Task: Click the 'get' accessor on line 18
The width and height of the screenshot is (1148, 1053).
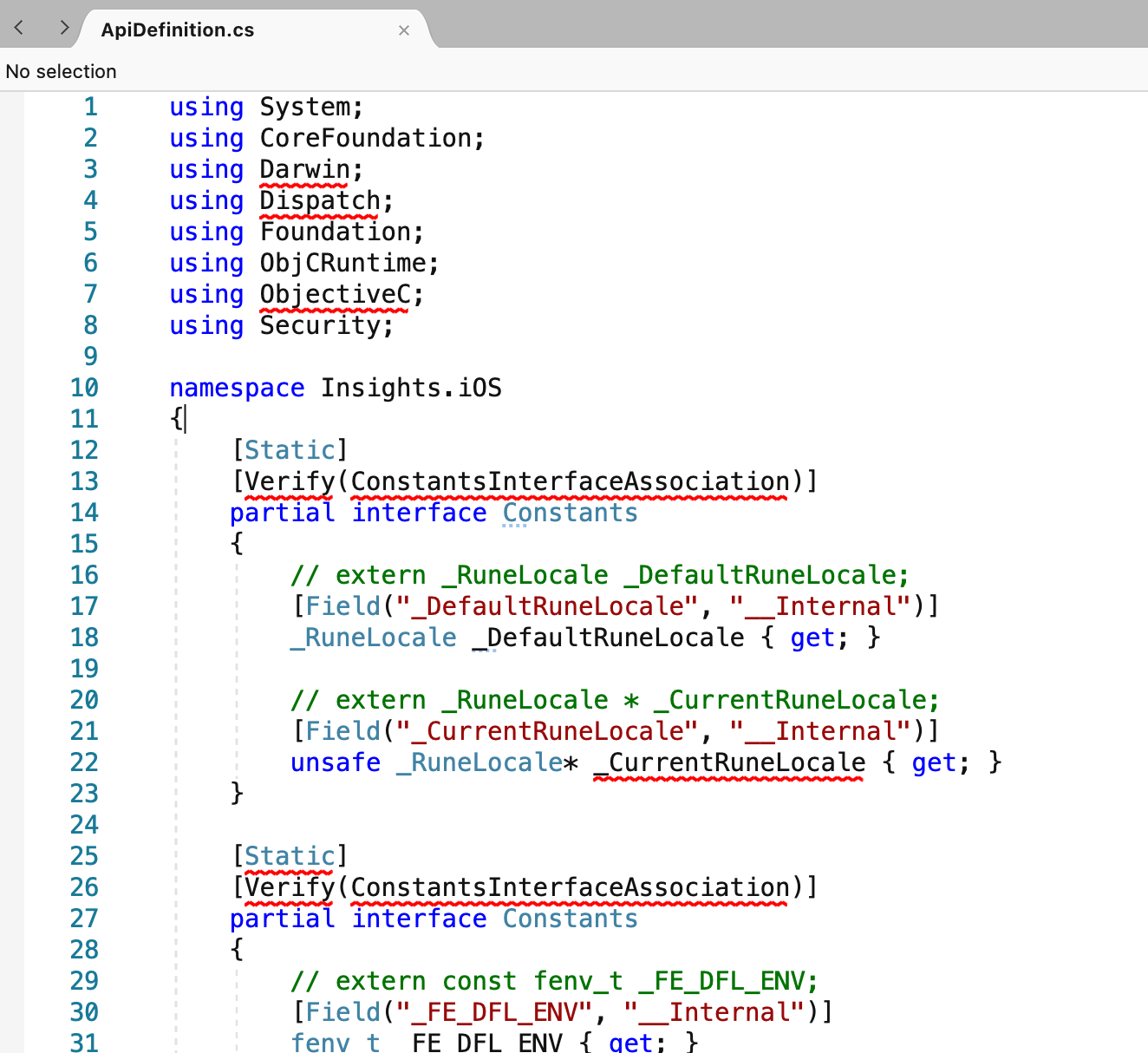Action: click(x=812, y=638)
